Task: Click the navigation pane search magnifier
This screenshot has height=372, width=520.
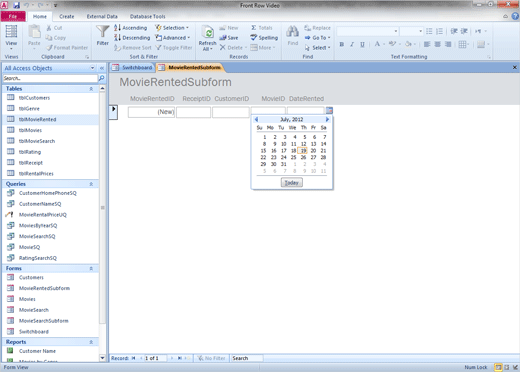Action: pos(102,78)
